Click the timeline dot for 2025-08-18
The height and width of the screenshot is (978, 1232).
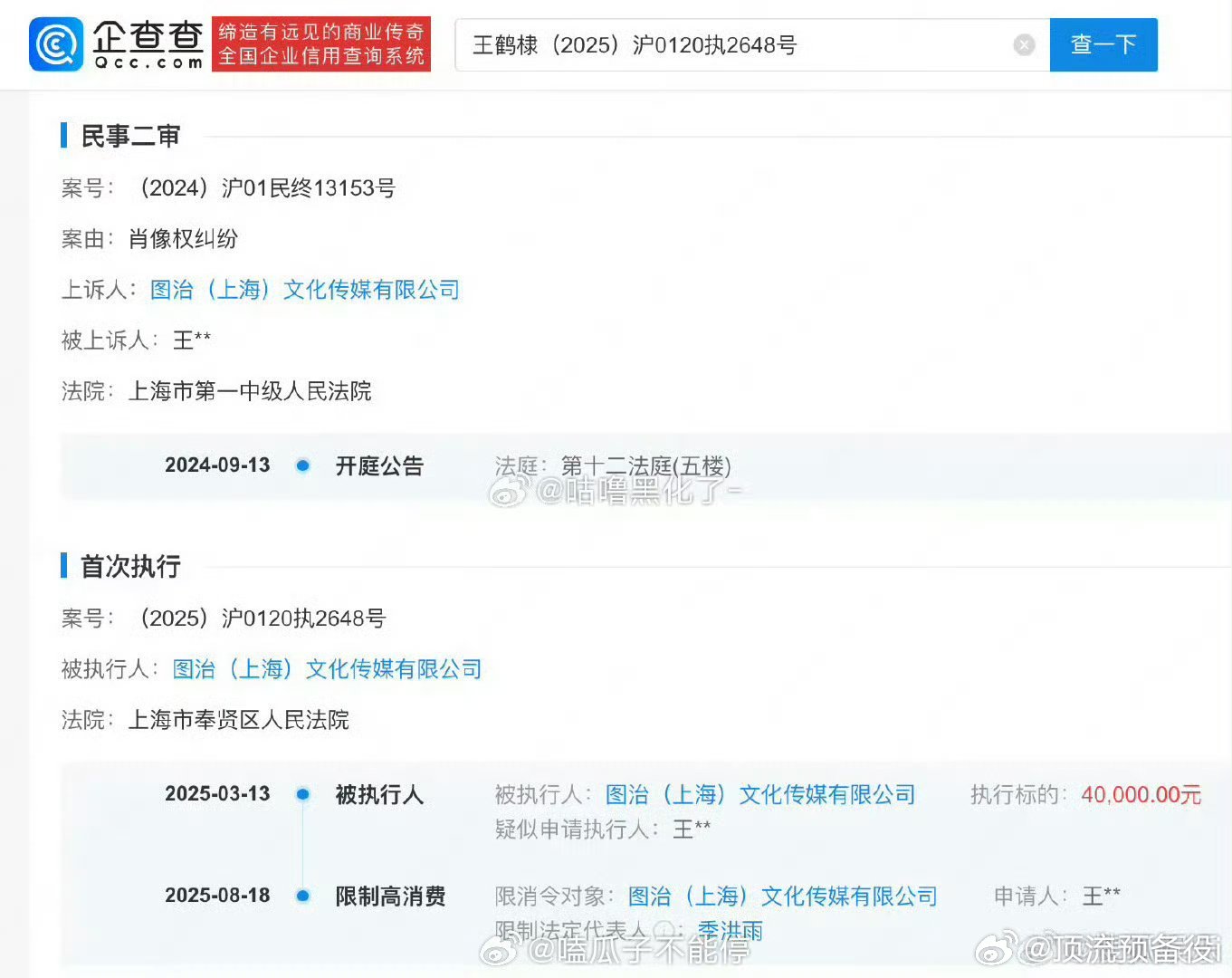click(303, 896)
